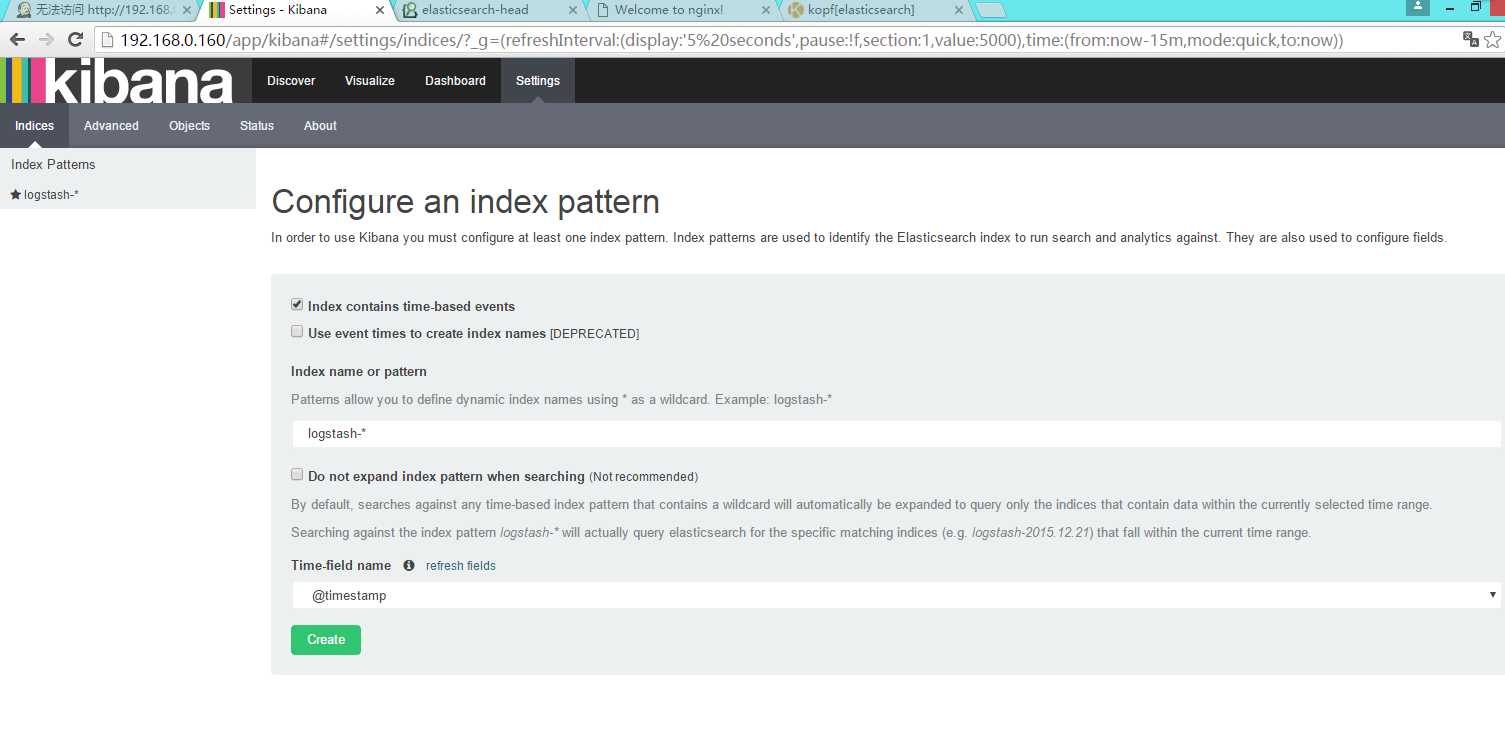Click the green Create button

pyautogui.click(x=326, y=640)
